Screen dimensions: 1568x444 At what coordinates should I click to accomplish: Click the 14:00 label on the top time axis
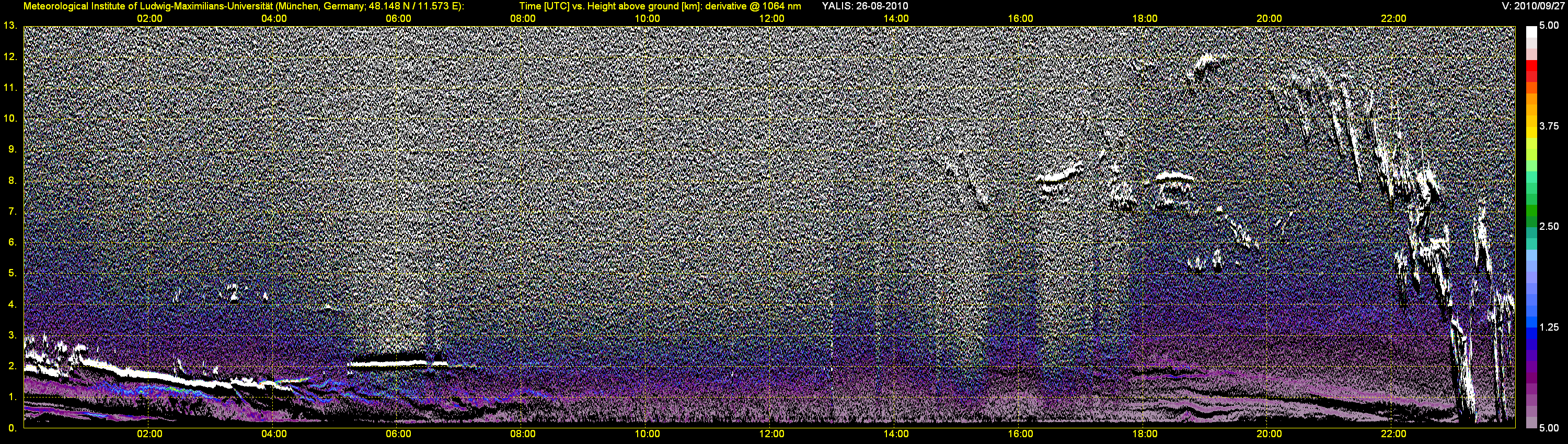click(x=896, y=18)
